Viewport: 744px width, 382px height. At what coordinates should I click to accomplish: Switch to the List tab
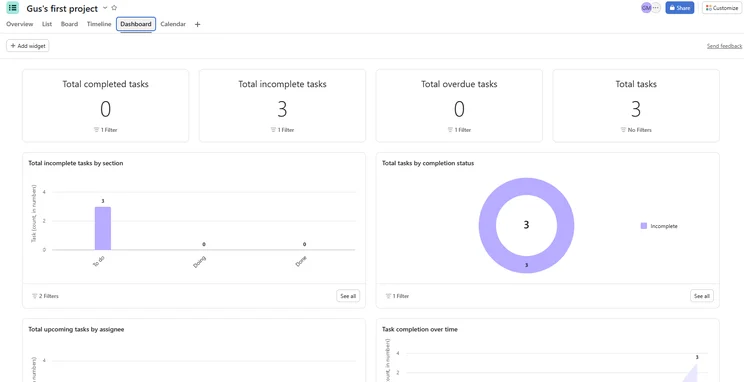coord(47,24)
